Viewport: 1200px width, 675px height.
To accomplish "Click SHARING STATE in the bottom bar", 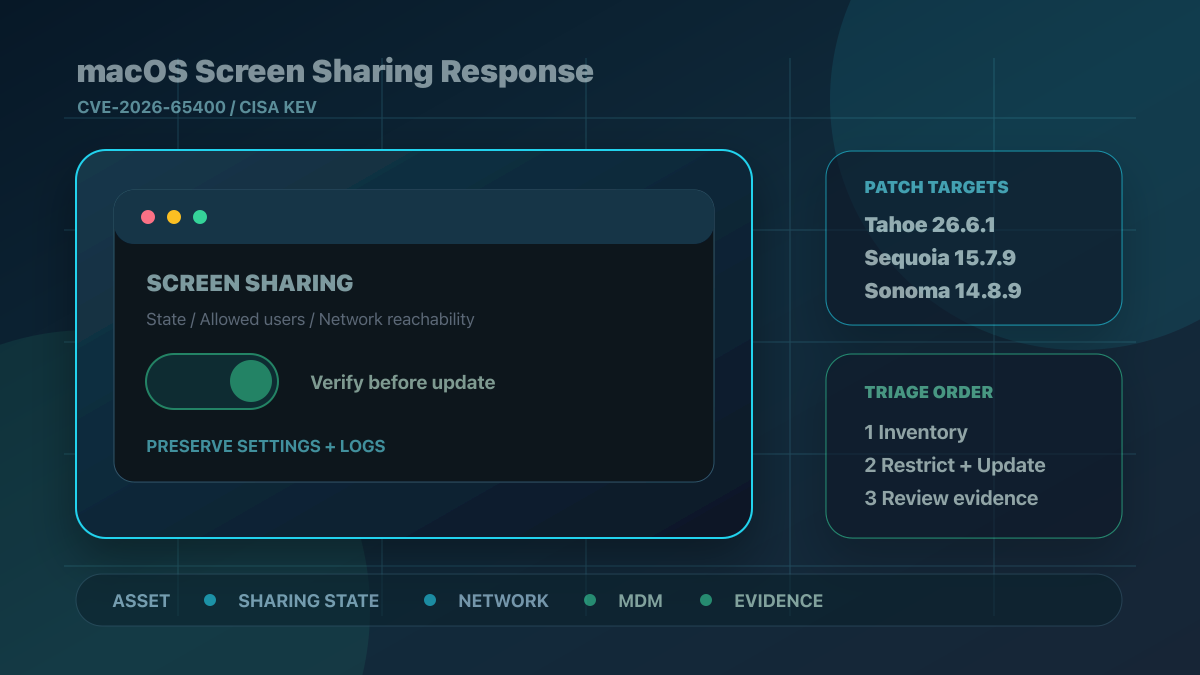I will 308,601.
